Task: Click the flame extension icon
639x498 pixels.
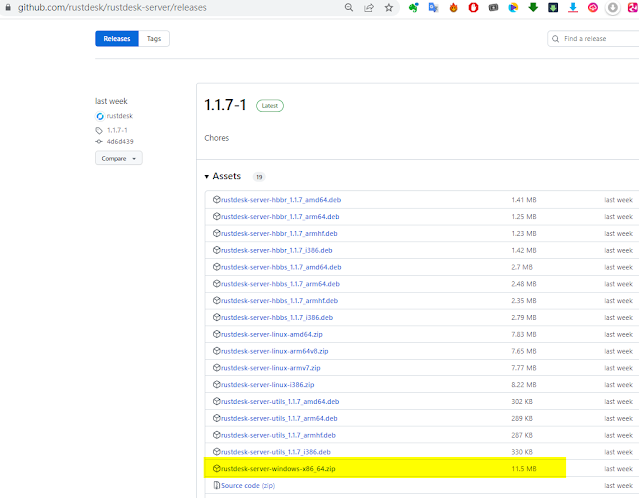Action: 453,7
